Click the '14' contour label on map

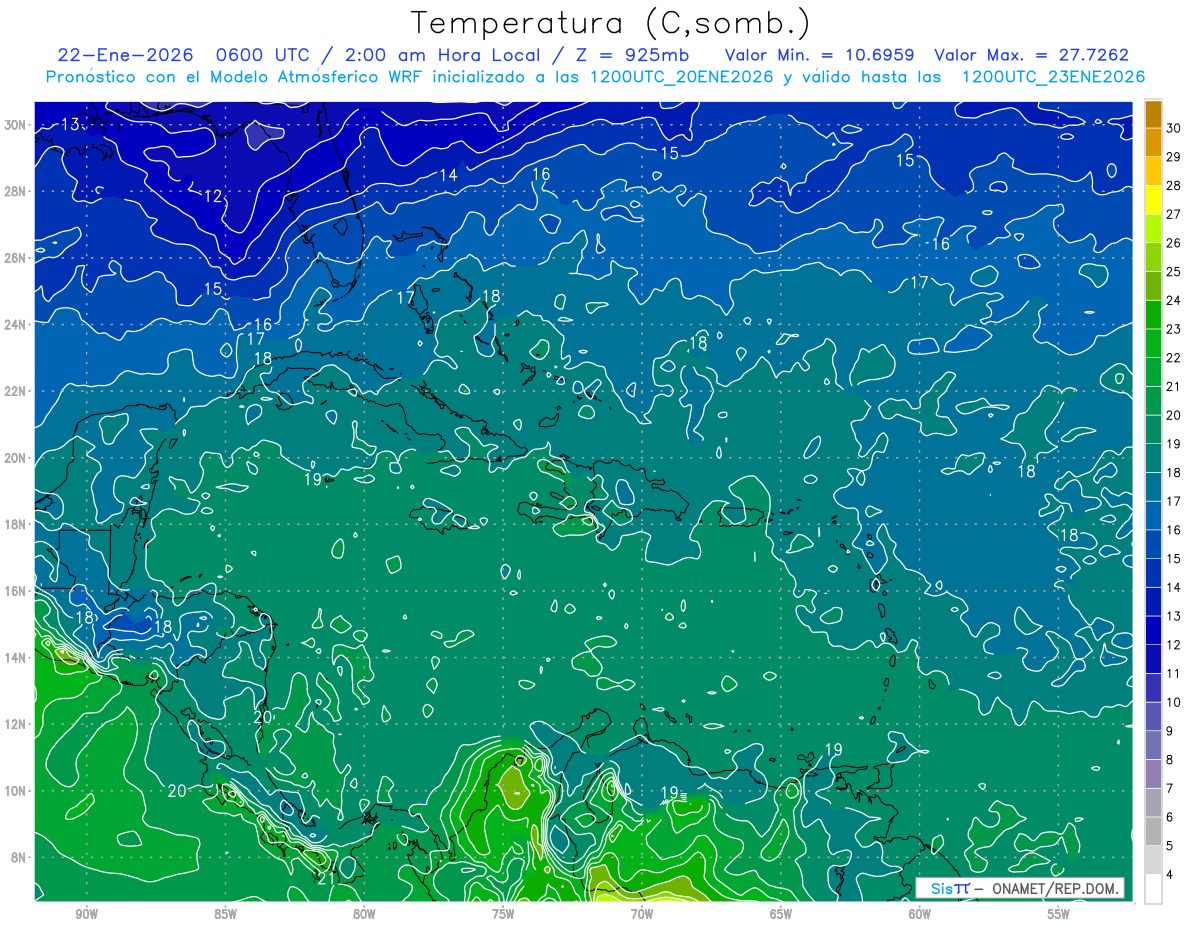tap(449, 175)
